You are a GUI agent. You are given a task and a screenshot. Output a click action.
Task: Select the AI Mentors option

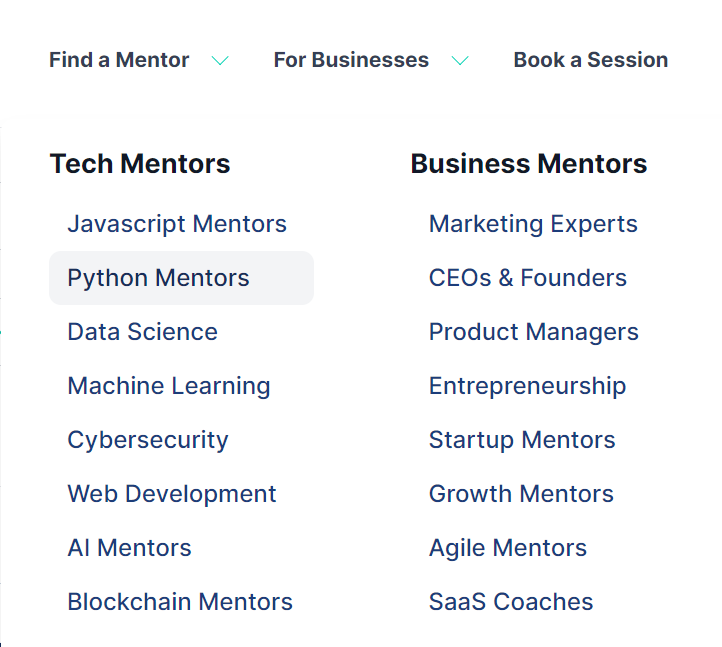pos(129,548)
